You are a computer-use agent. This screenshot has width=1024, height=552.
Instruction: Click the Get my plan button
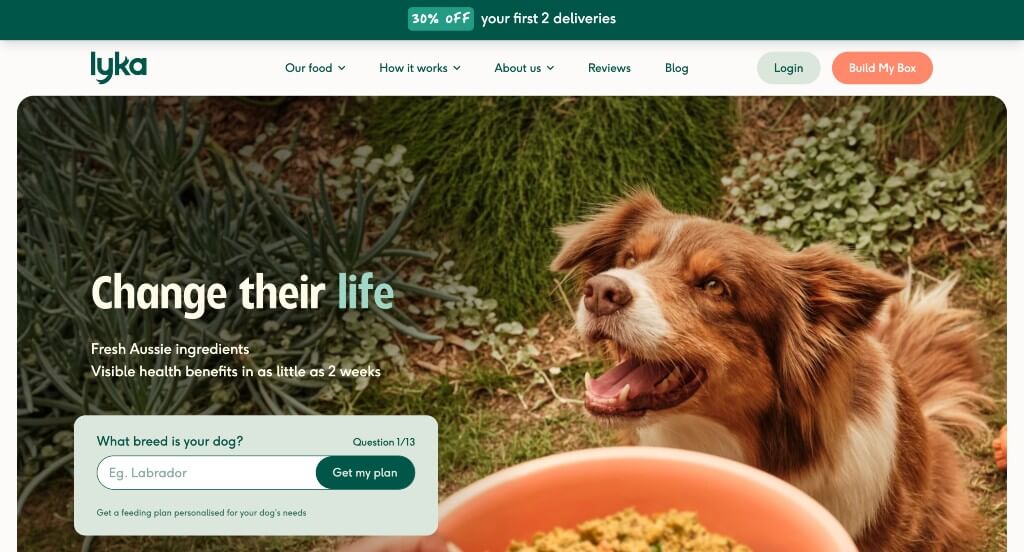click(x=365, y=472)
